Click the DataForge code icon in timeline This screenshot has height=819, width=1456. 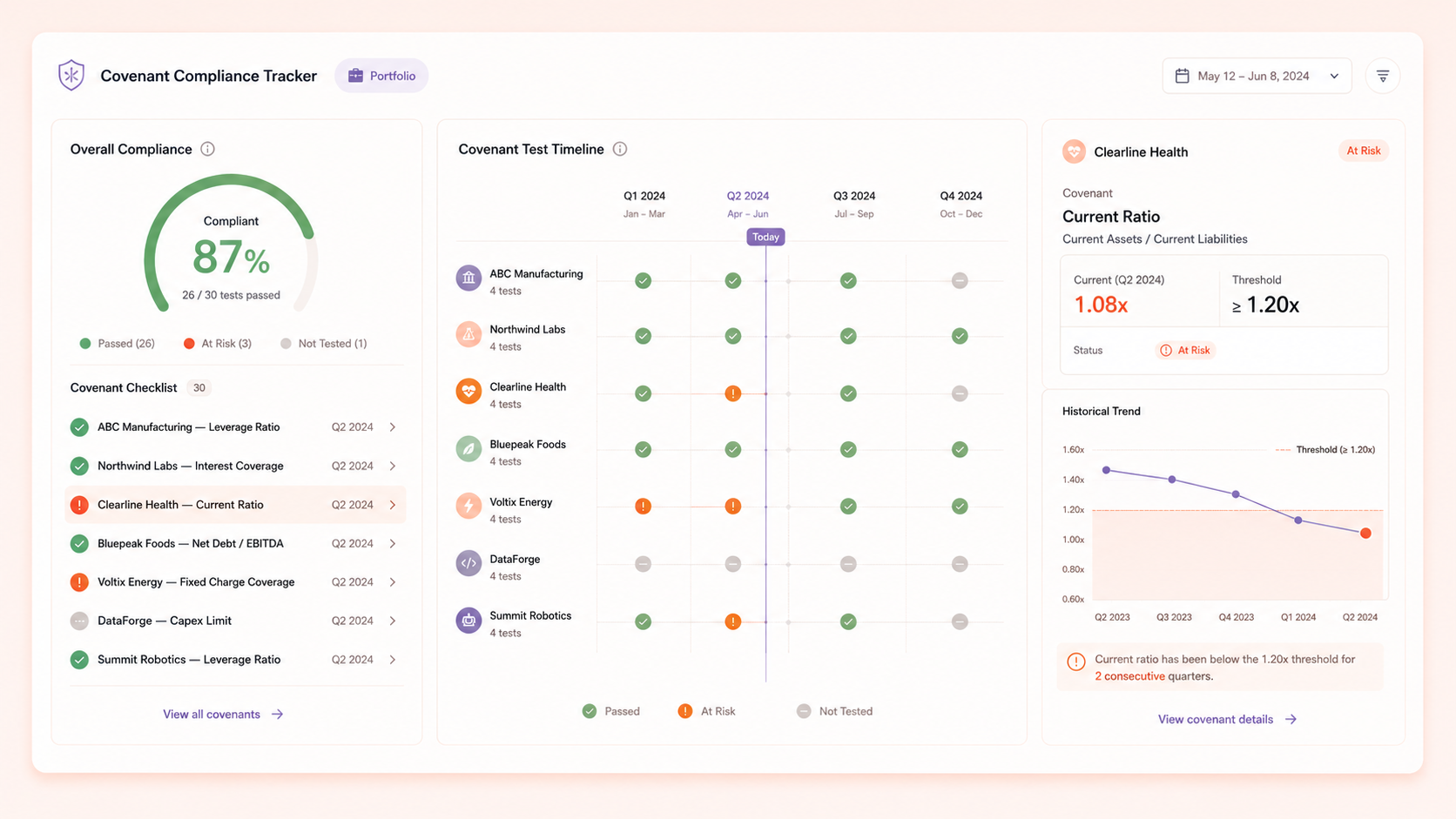click(468, 563)
